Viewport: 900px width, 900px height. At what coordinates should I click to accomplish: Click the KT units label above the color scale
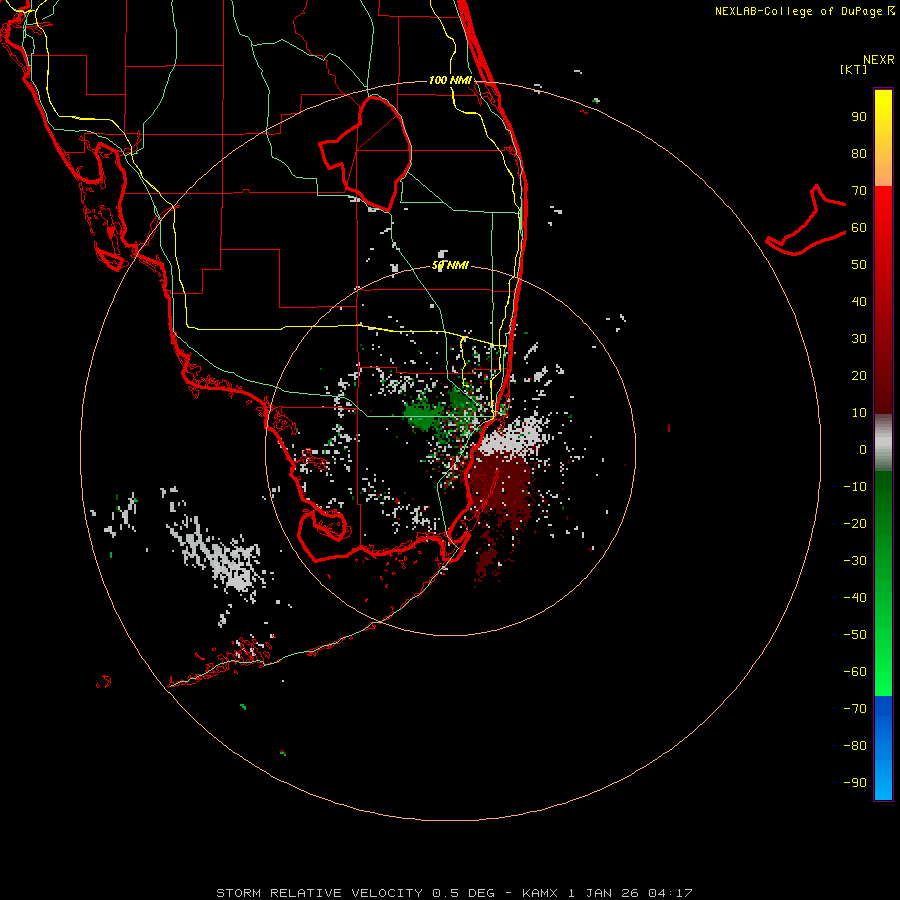pyautogui.click(x=853, y=69)
